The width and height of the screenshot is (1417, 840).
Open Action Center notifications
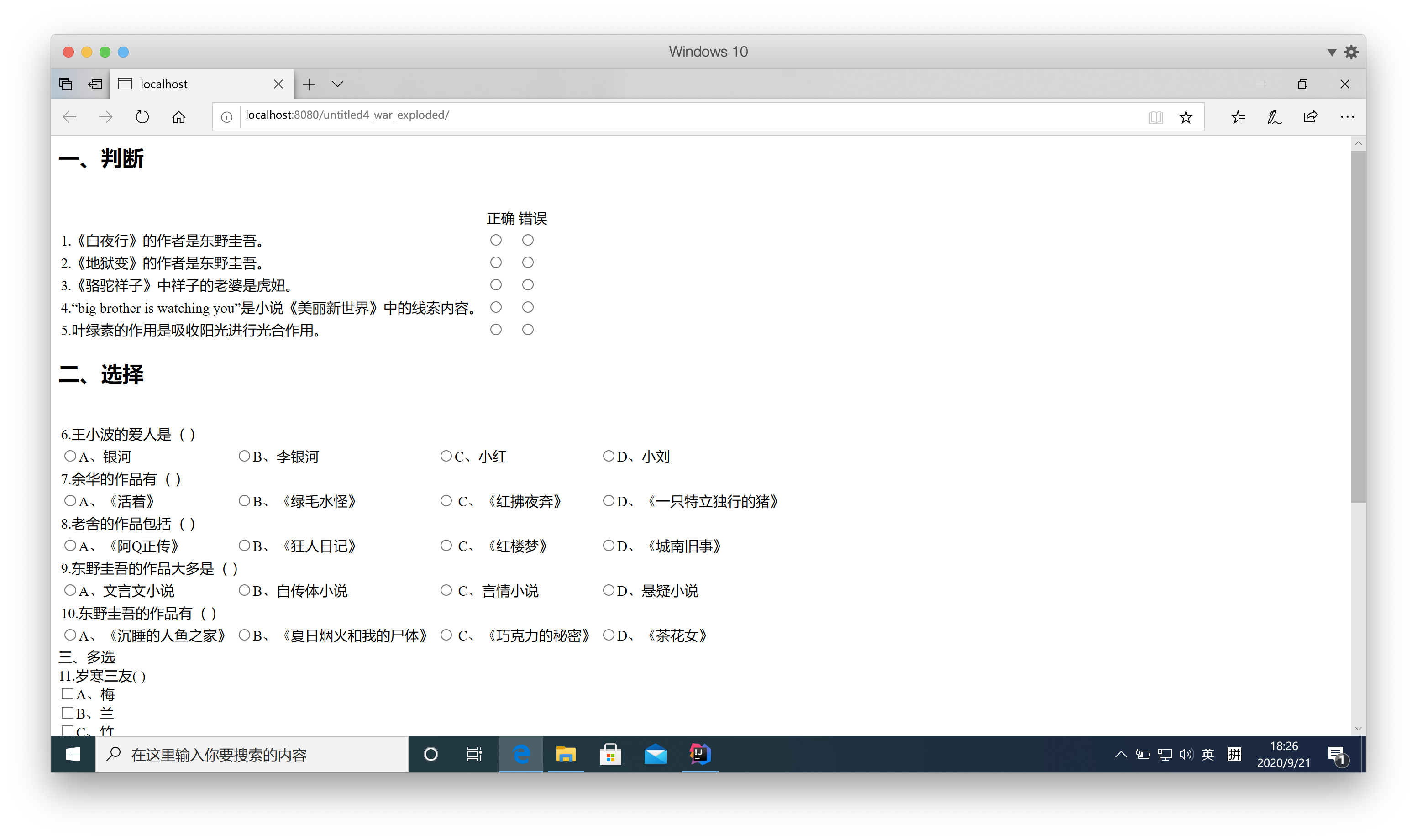(1338, 756)
